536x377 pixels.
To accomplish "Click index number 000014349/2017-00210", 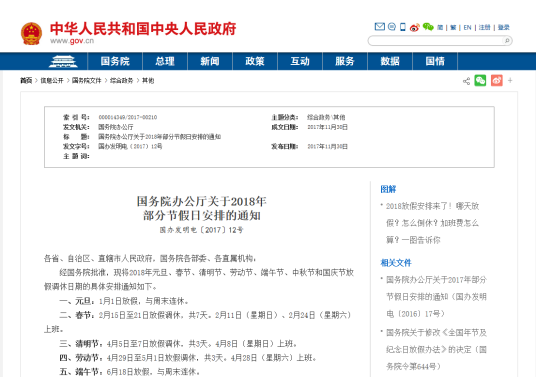I will tap(128, 117).
